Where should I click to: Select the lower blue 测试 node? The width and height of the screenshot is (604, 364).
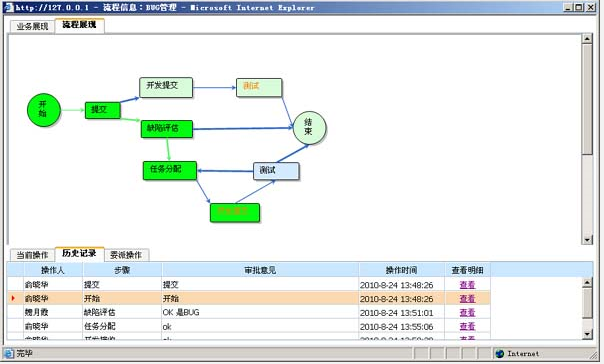276,171
